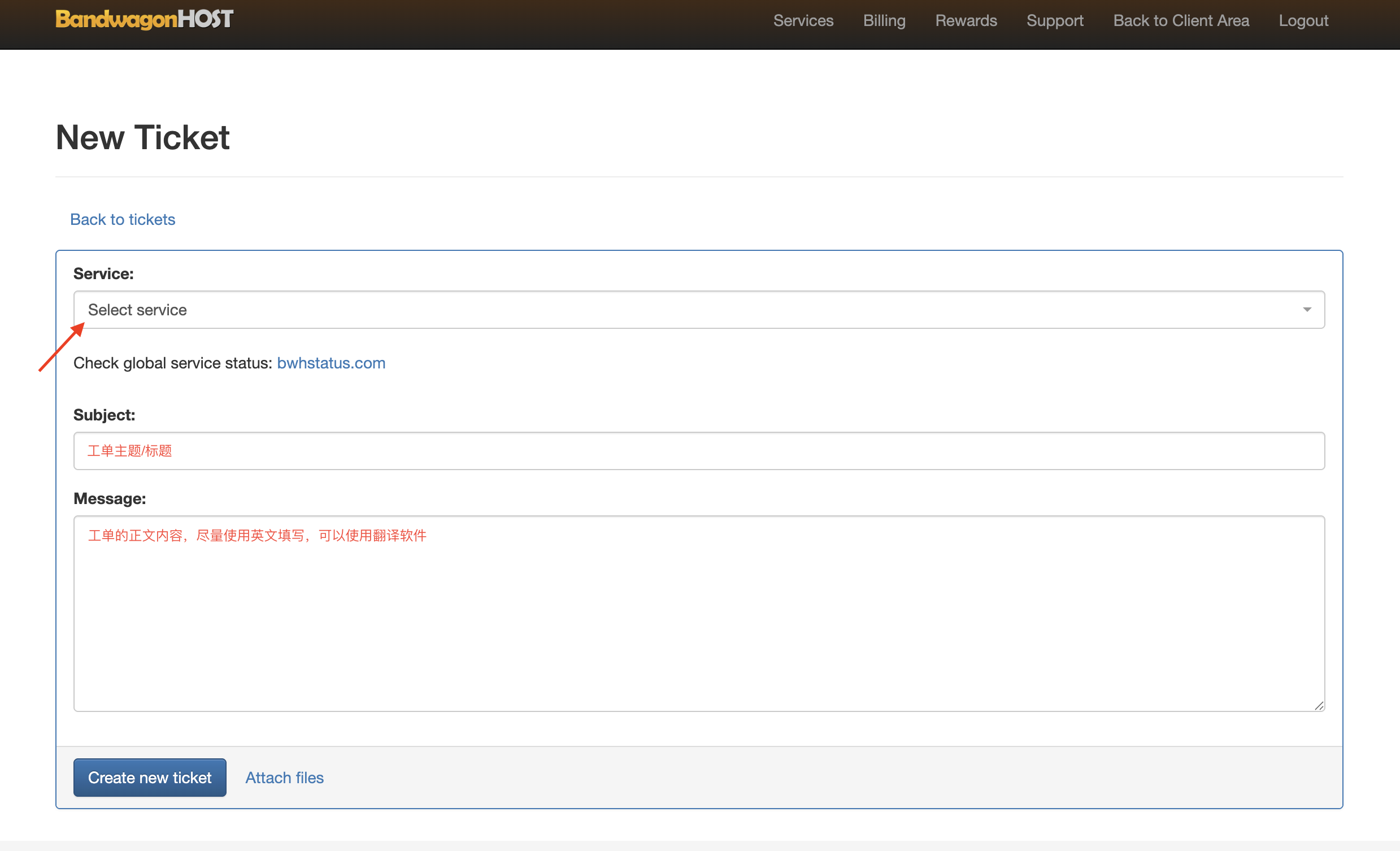
Task: Focus the Subject input field
Action: (x=699, y=451)
